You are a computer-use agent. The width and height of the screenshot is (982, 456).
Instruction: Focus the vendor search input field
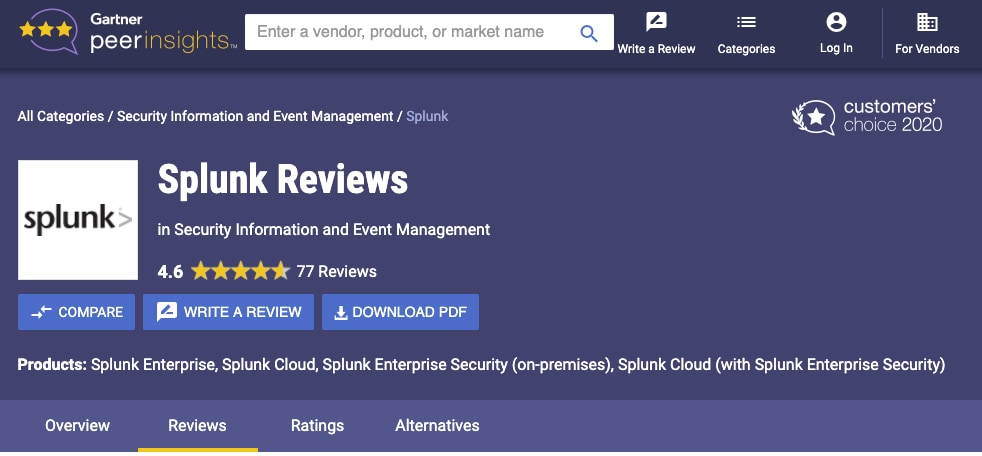point(429,32)
